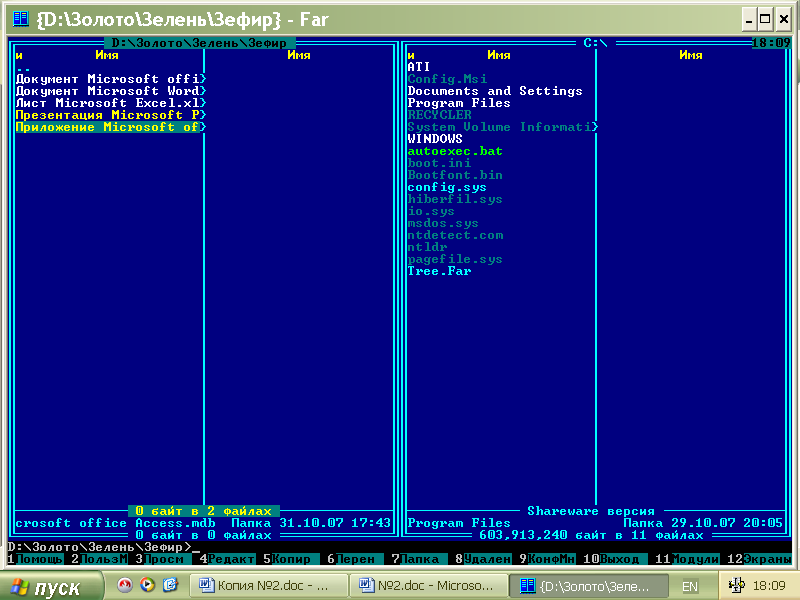
Task: Select 'System Volume Informati' folder
Action: tap(503, 127)
